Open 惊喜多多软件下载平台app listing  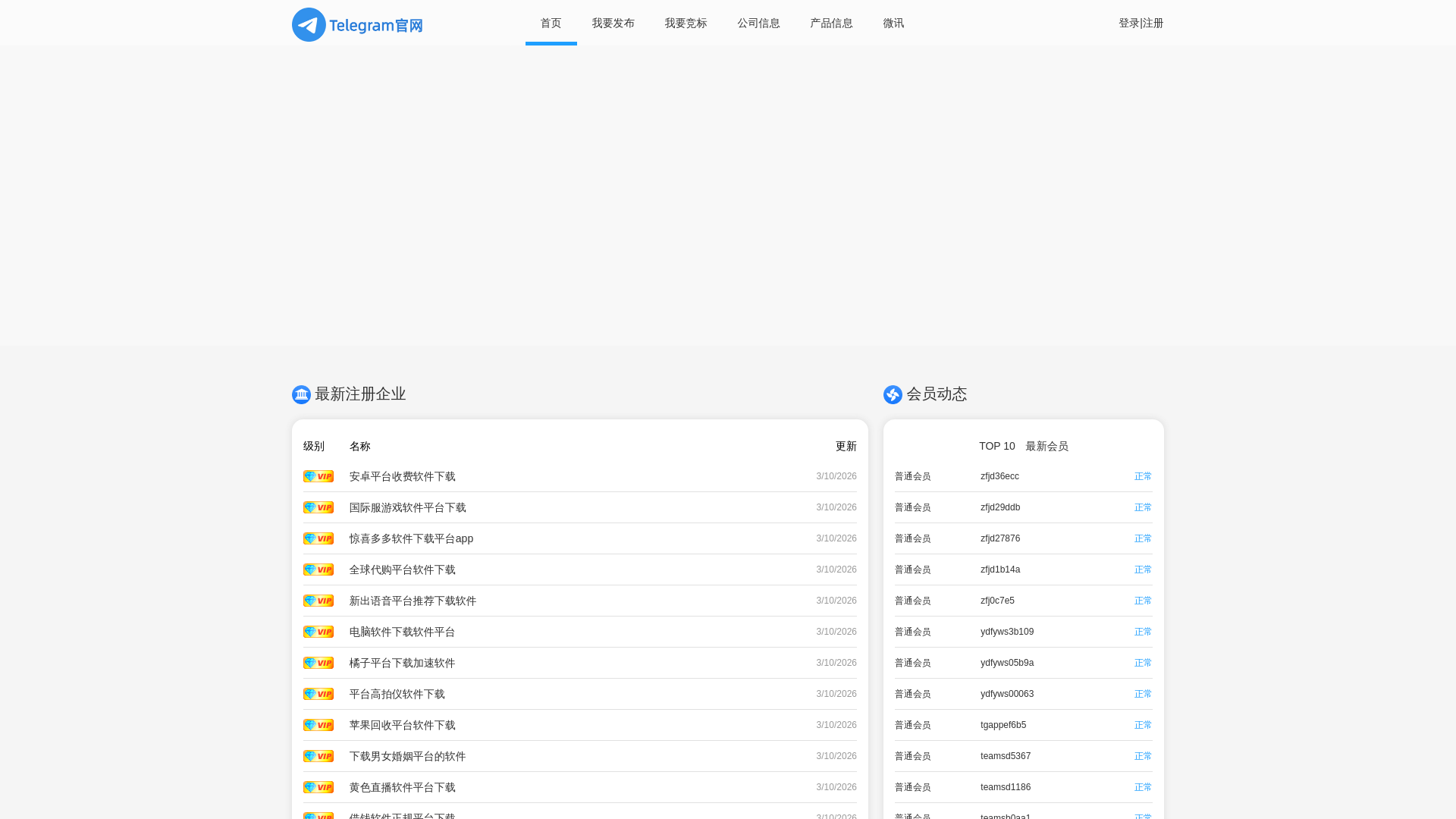click(x=412, y=538)
